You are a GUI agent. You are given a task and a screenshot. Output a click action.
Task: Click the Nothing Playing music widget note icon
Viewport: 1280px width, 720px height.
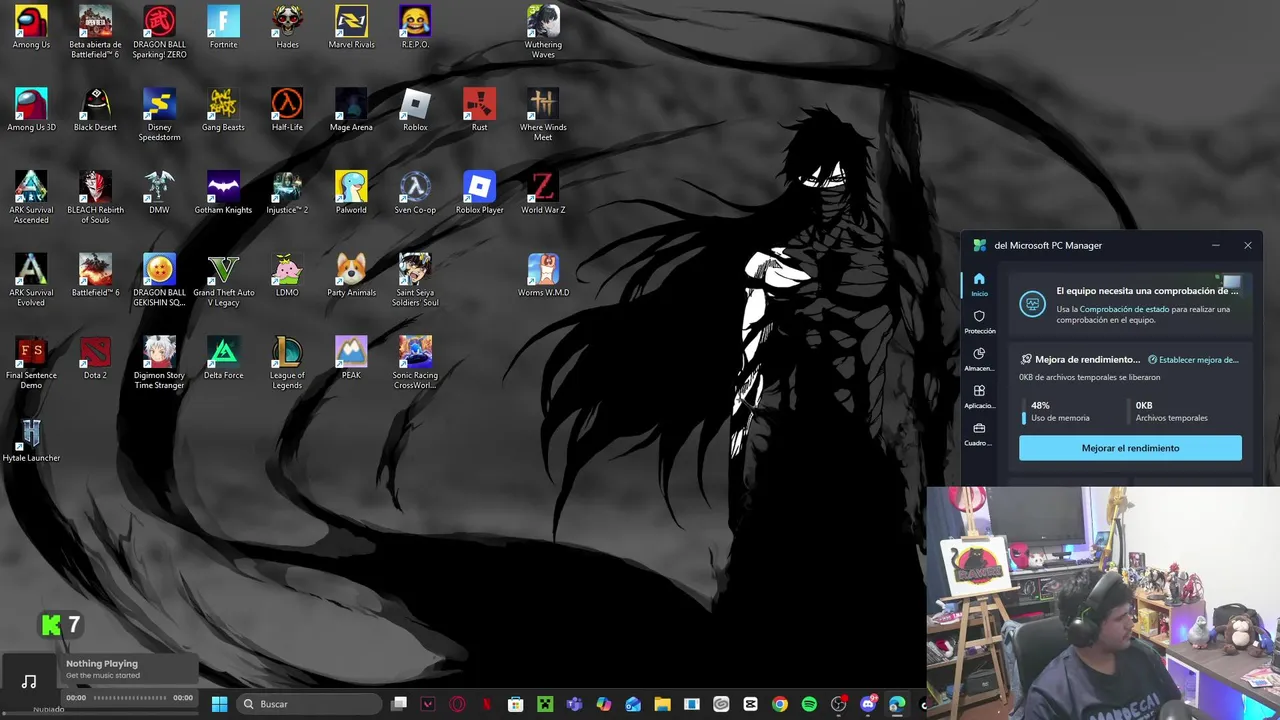[29, 682]
